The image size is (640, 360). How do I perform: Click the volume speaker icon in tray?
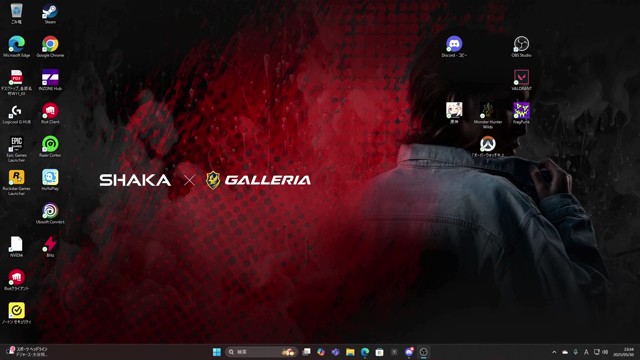point(605,352)
